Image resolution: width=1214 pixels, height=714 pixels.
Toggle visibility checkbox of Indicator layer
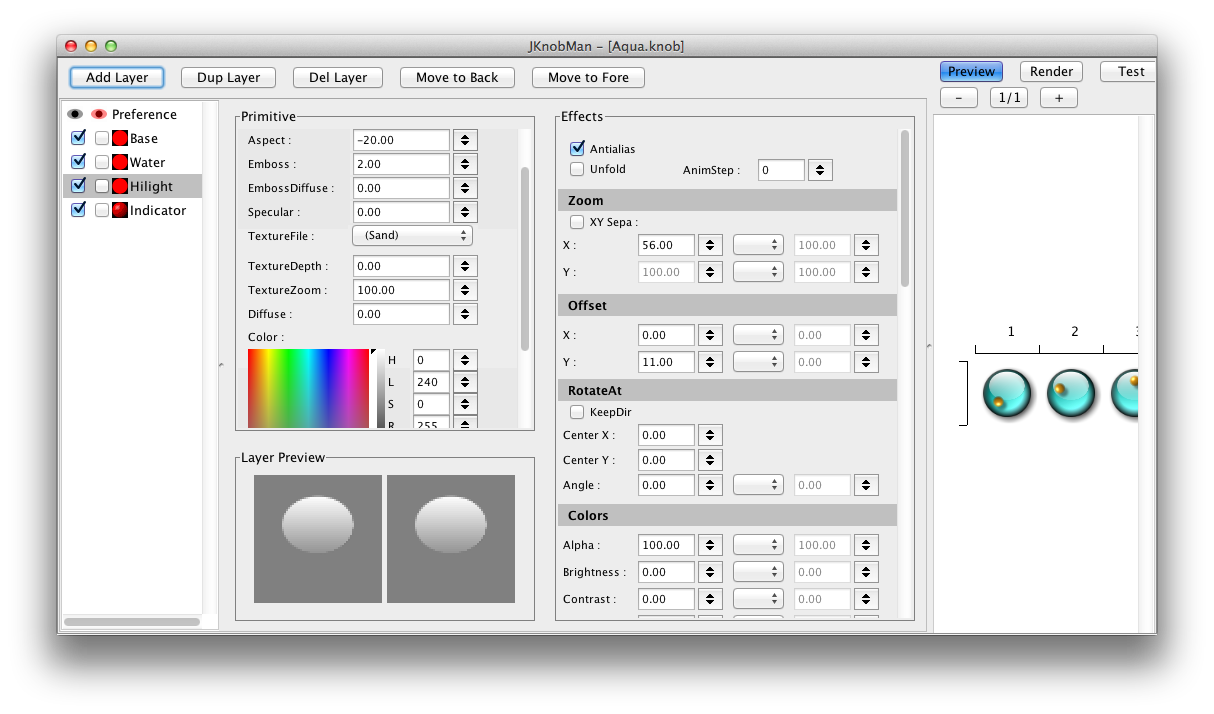tap(78, 210)
